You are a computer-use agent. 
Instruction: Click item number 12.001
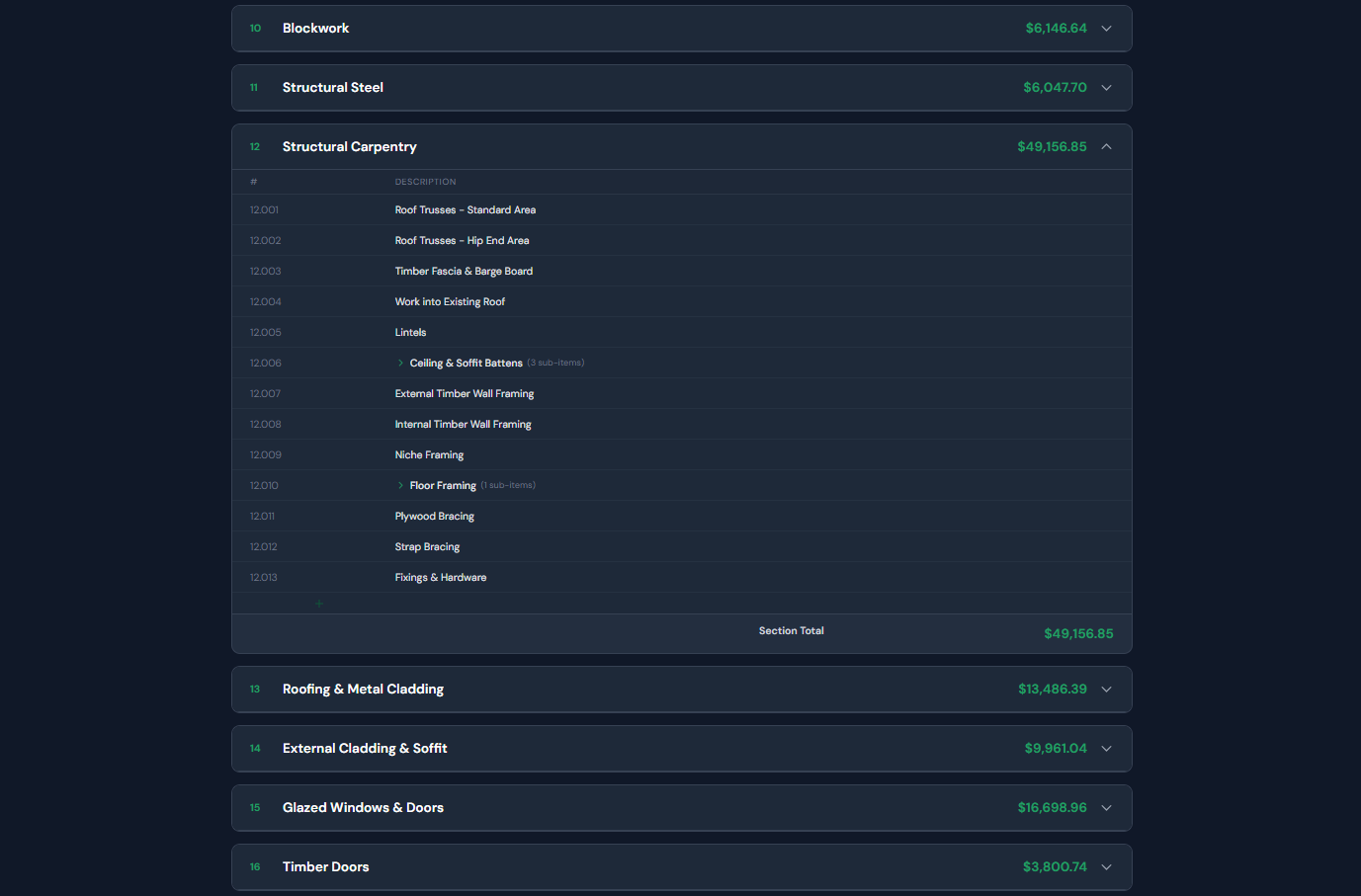tap(264, 210)
